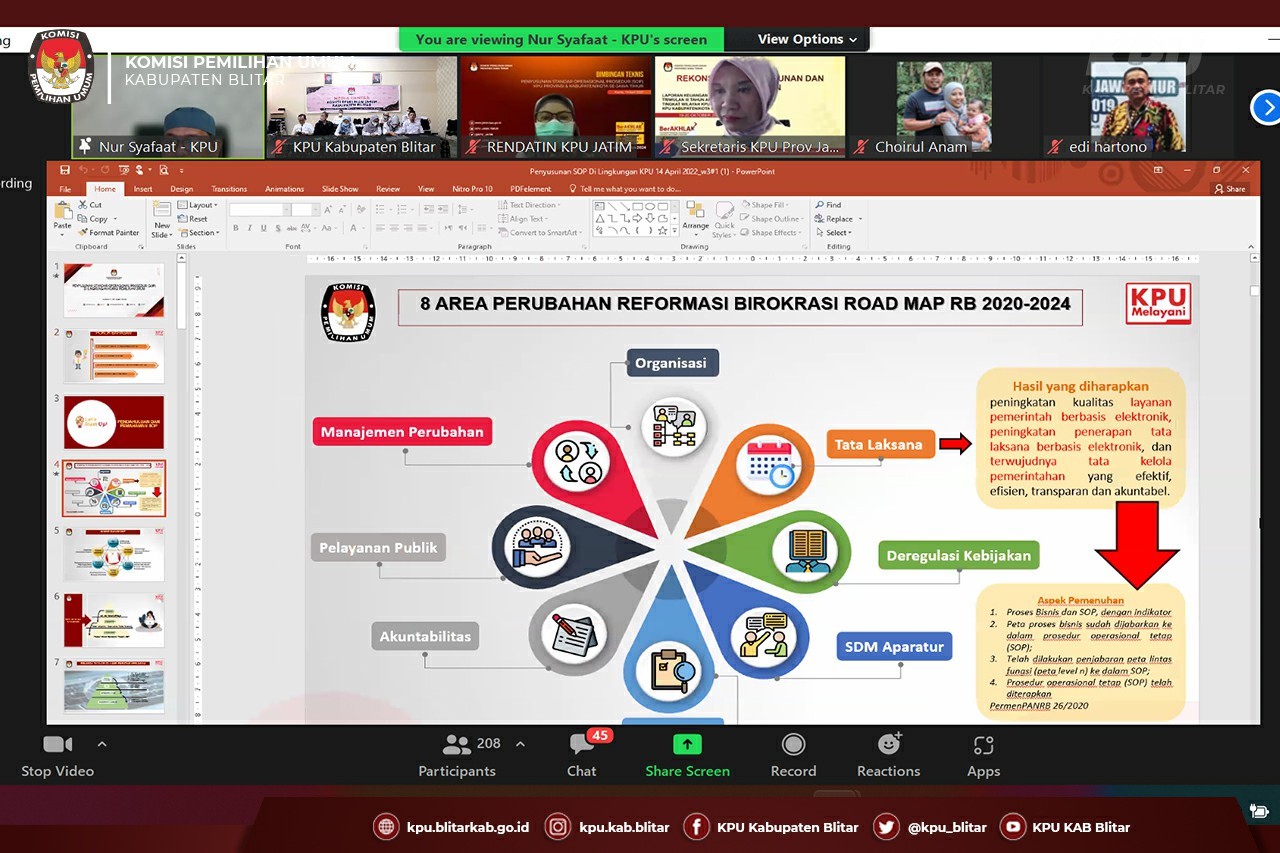Viewport: 1280px width, 853px height.
Task: Select slide 3 thumbnail in slide panel
Action: (114, 422)
